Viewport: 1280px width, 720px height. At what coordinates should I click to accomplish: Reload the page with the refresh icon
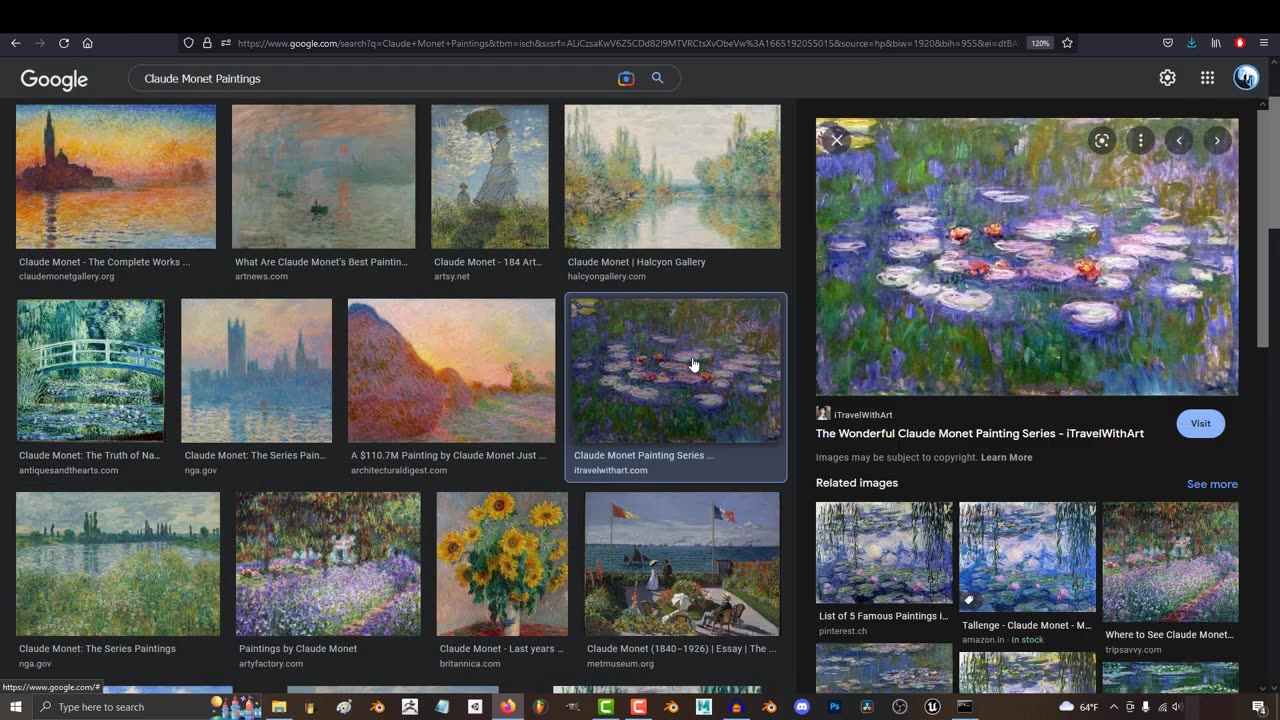(64, 43)
